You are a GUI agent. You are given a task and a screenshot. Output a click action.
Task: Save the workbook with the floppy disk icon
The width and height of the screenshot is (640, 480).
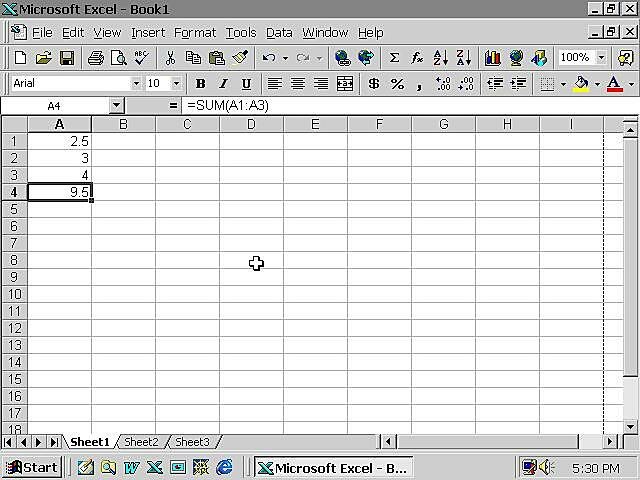pos(67,58)
